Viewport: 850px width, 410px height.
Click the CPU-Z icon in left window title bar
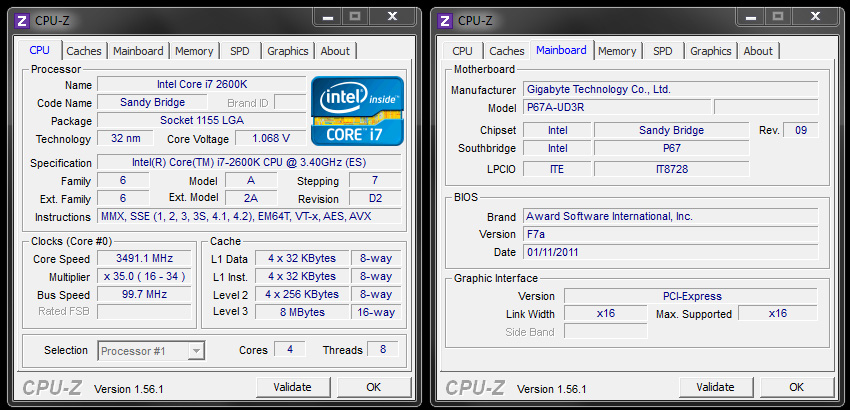pyautogui.click(x=22, y=21)
